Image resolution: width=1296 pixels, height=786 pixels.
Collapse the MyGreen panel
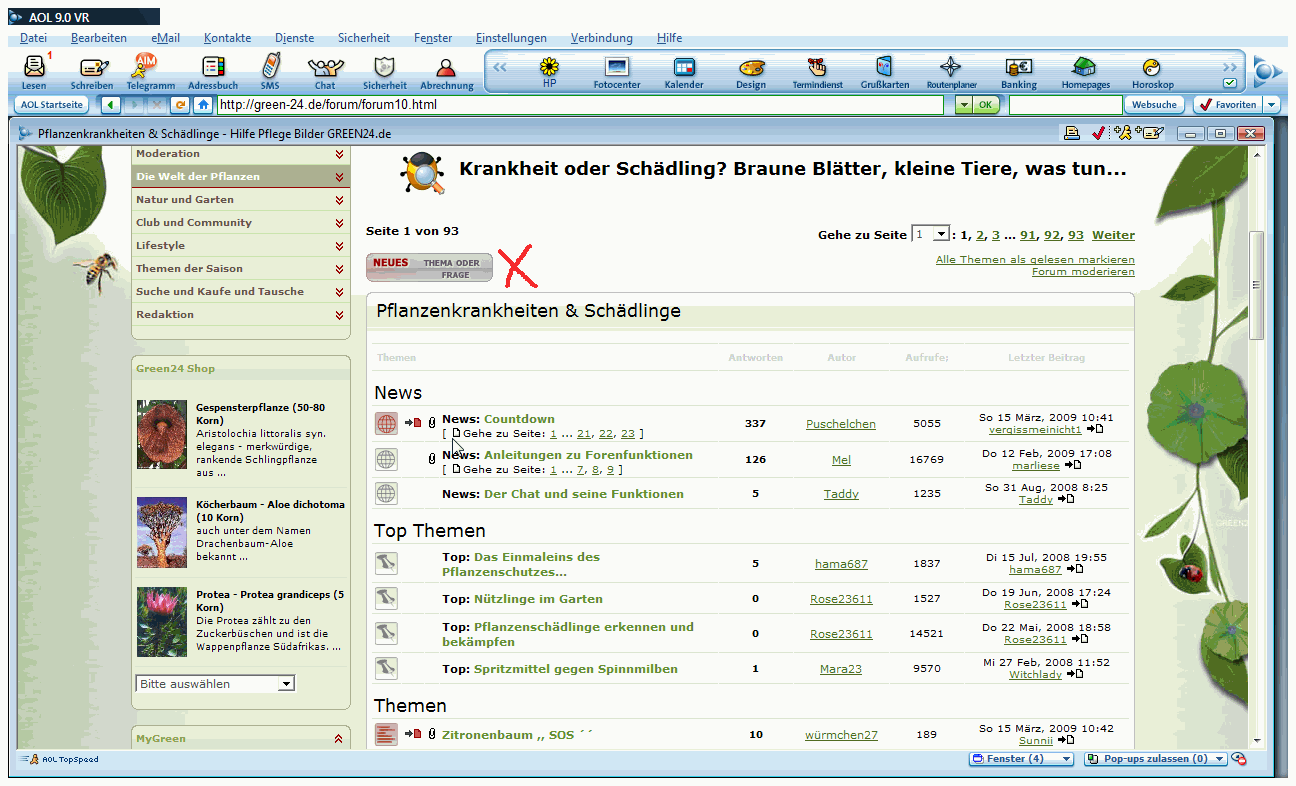pyautogui.click(x=338, y=739)
